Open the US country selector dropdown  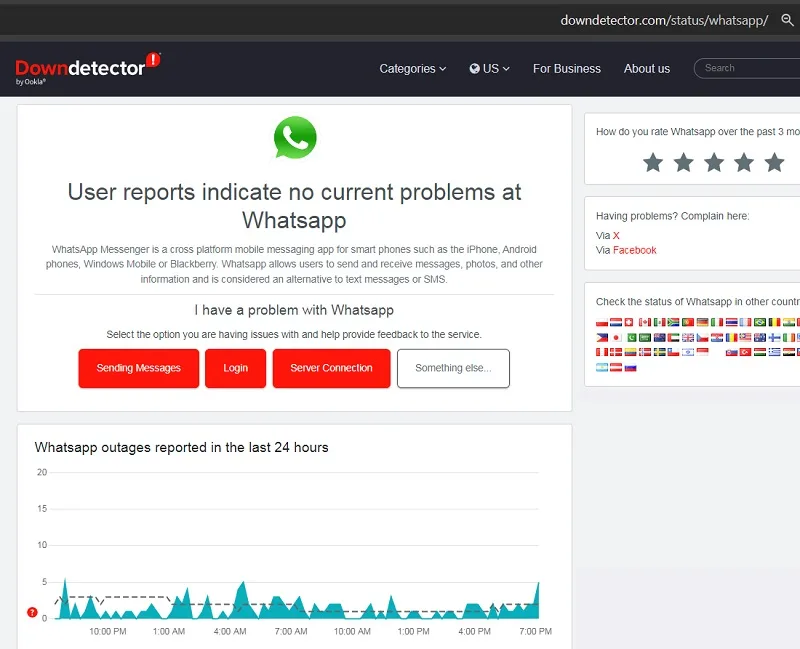point(489,68)
